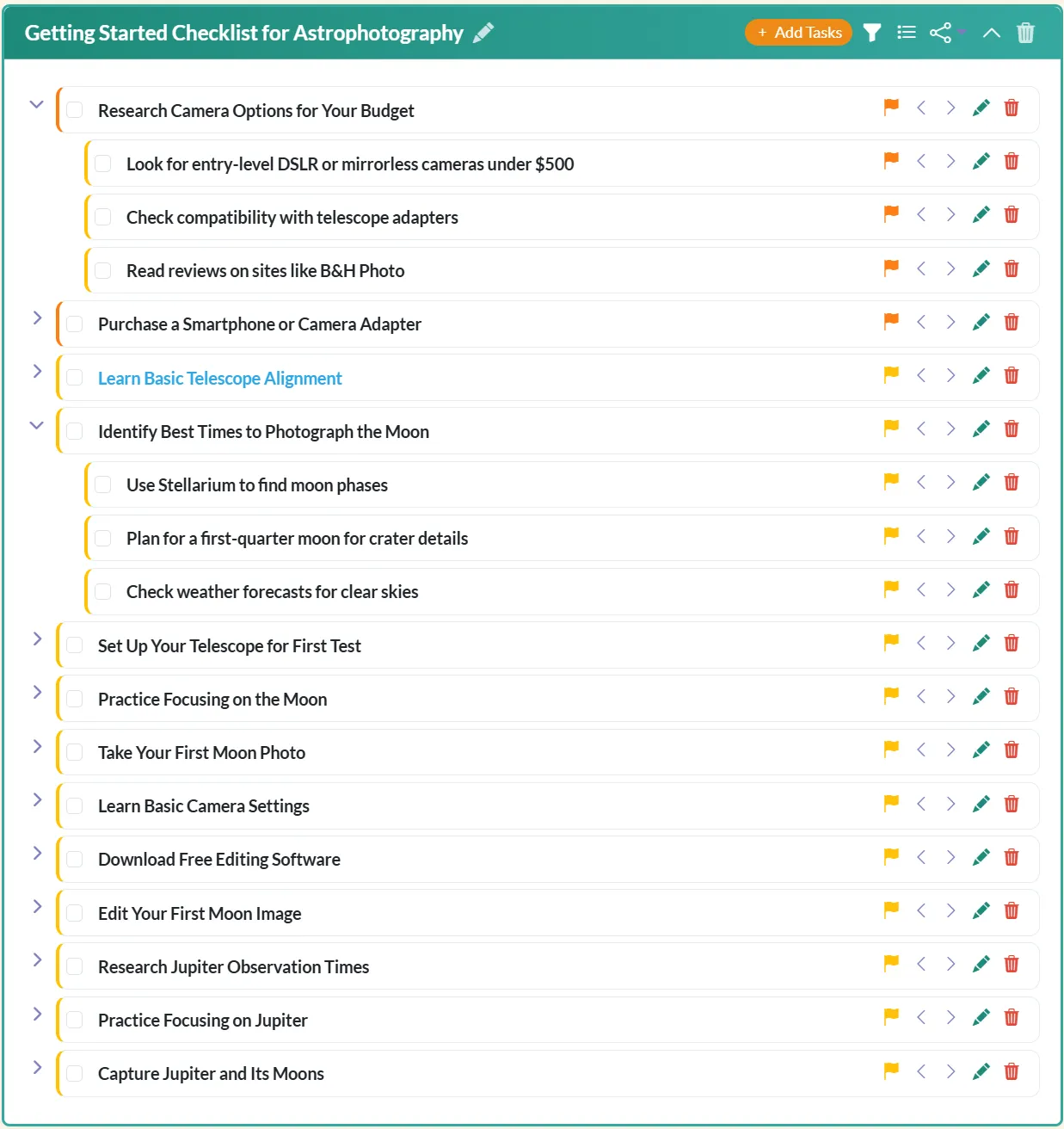Delete the Capture Jupiter and Its Moons task

coord(1011,1072)
